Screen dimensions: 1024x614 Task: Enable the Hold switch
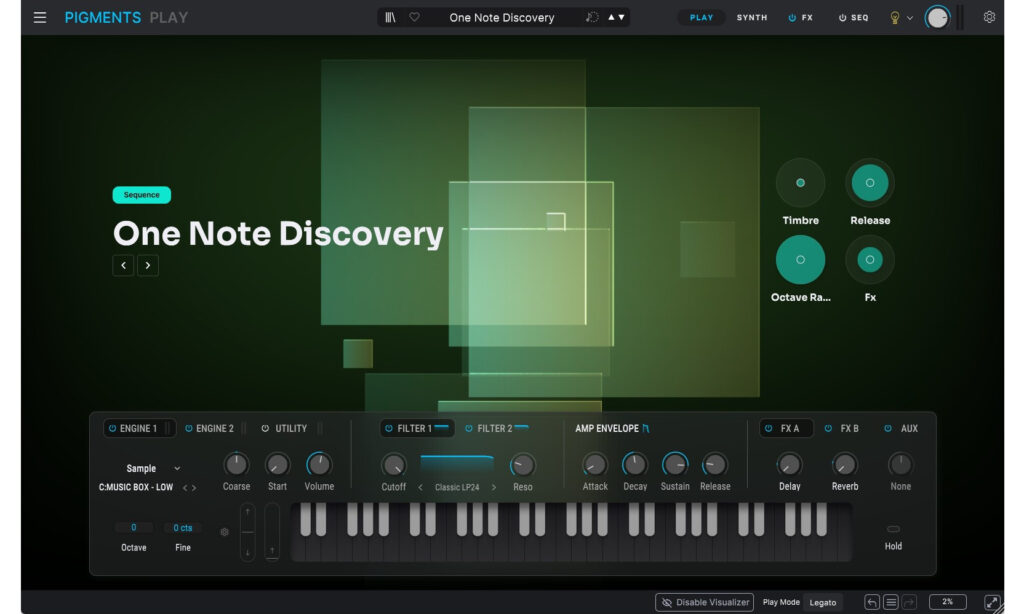(893, 529)
